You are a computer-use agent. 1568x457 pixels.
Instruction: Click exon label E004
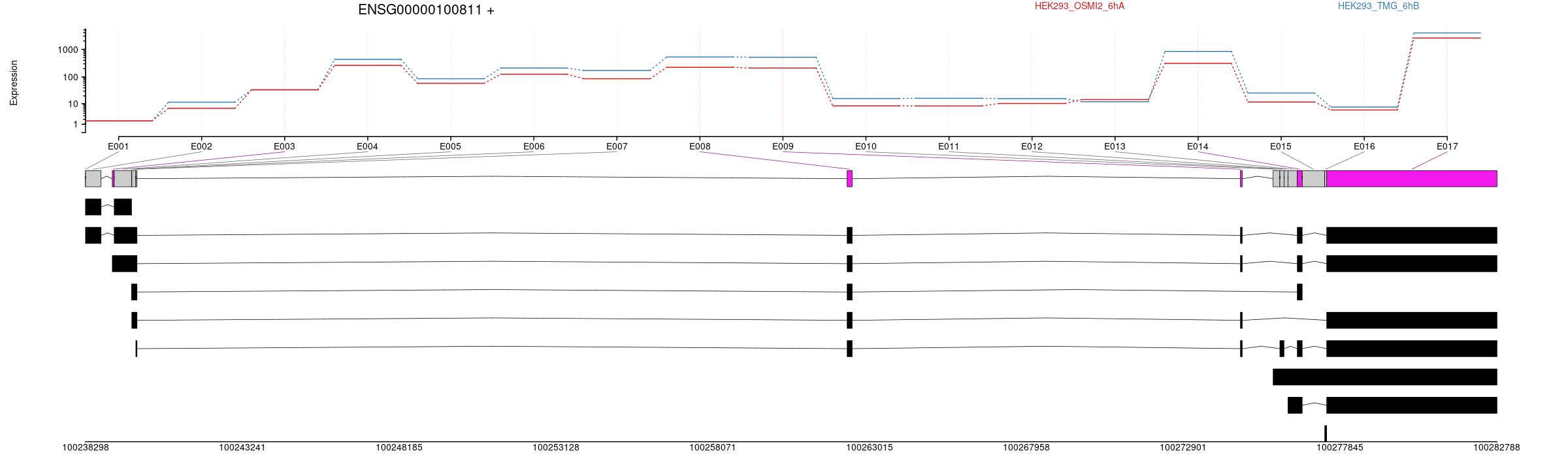367,146
